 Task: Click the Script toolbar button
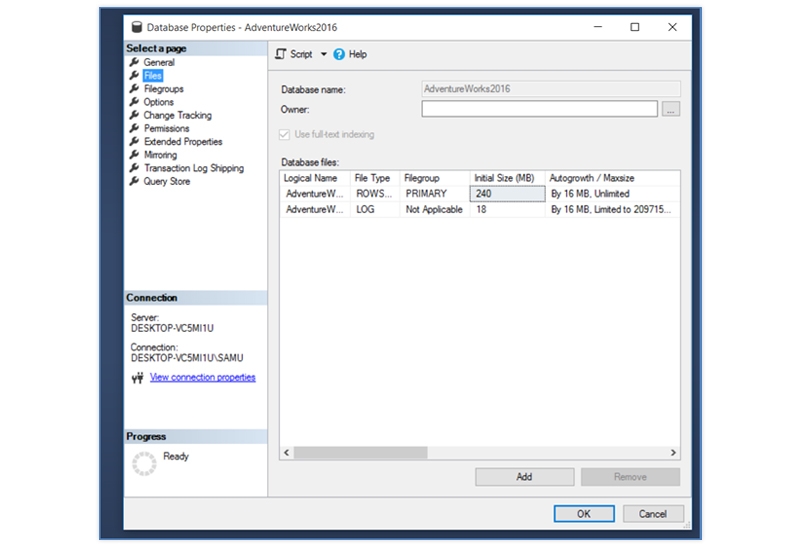point(294,54)
